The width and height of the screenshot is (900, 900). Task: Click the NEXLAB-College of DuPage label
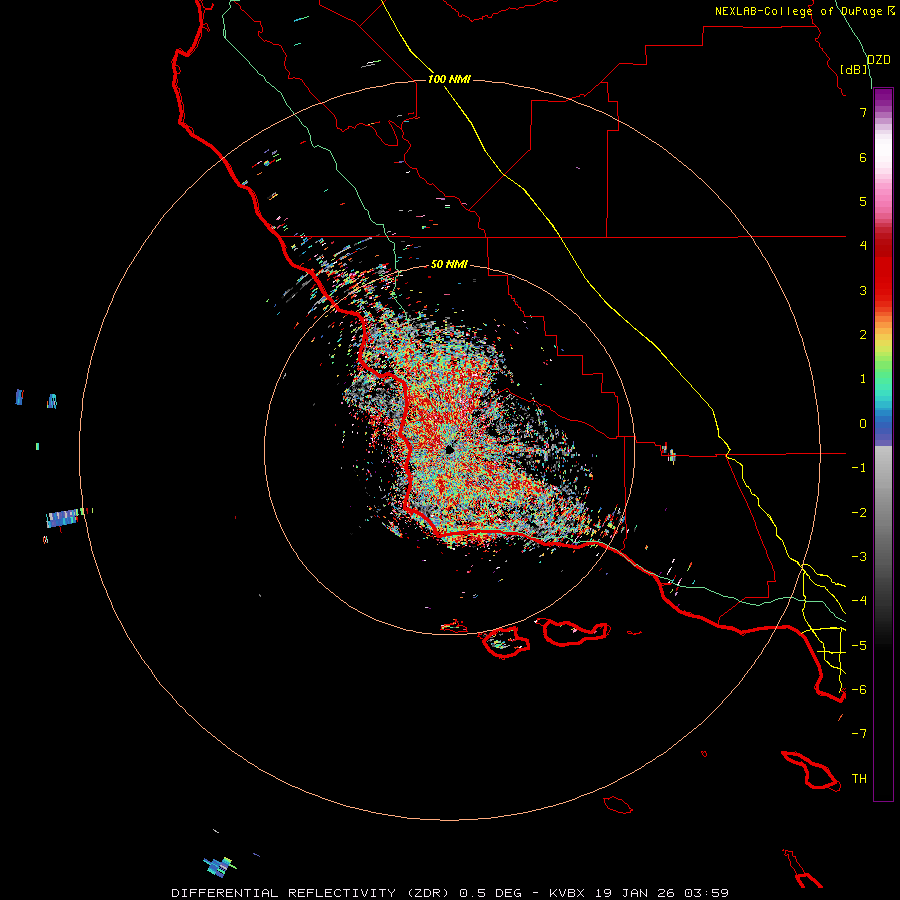(800, 11)
